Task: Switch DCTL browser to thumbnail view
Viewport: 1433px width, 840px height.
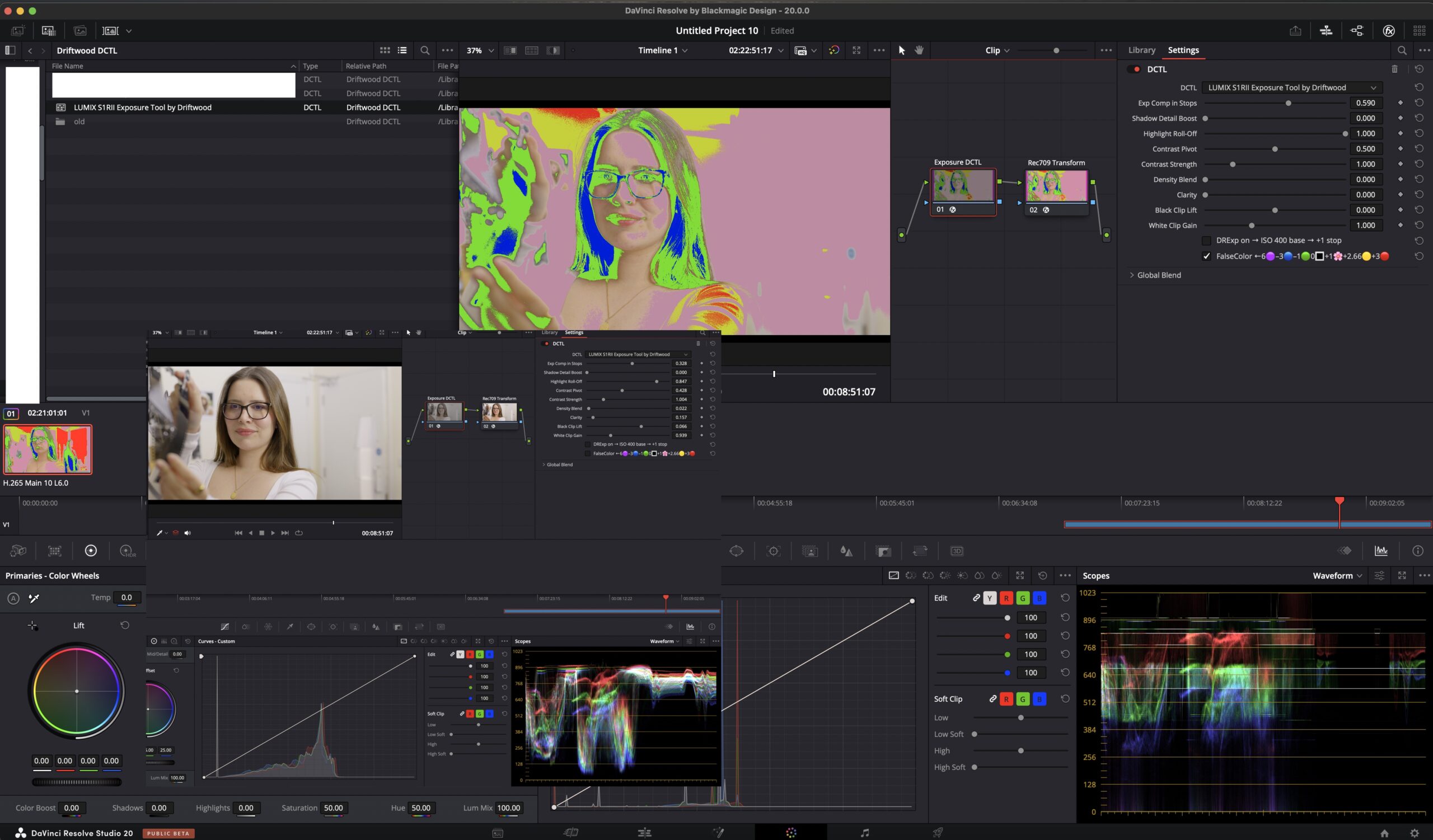Action: click(385, 50)
